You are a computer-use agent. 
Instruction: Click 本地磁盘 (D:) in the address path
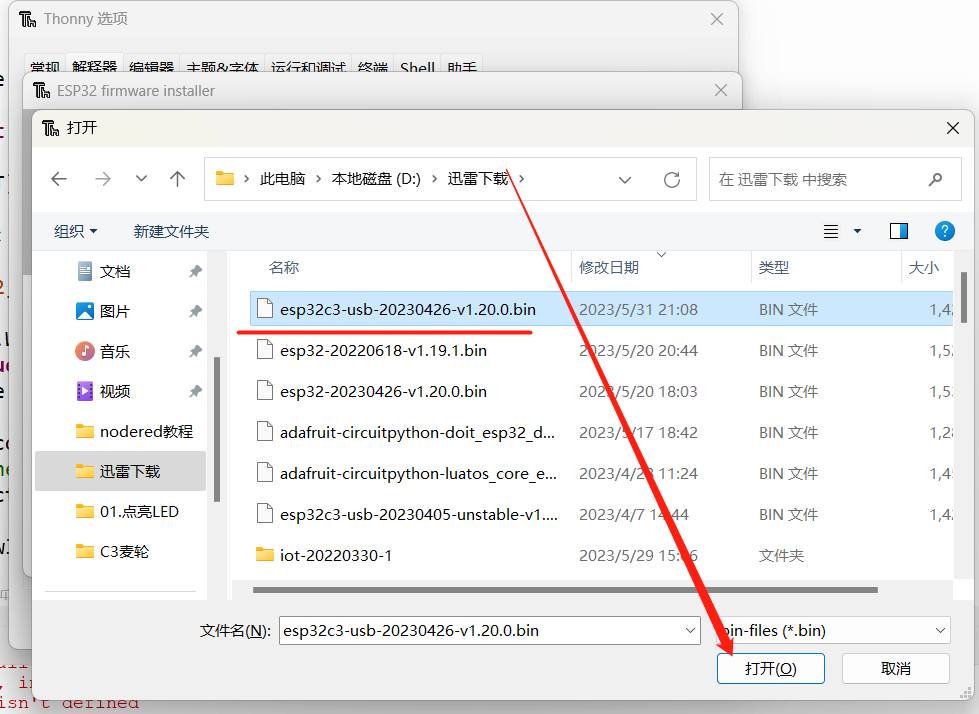pos(376,179)
